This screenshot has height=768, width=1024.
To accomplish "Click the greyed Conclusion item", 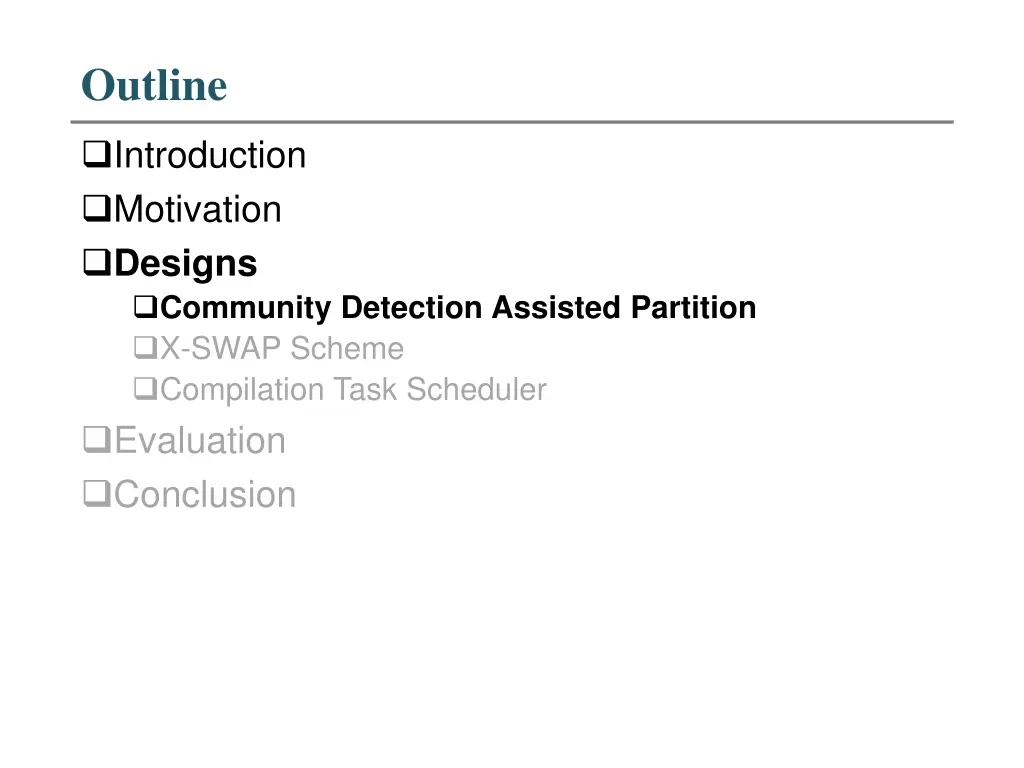I will point(205,494).
